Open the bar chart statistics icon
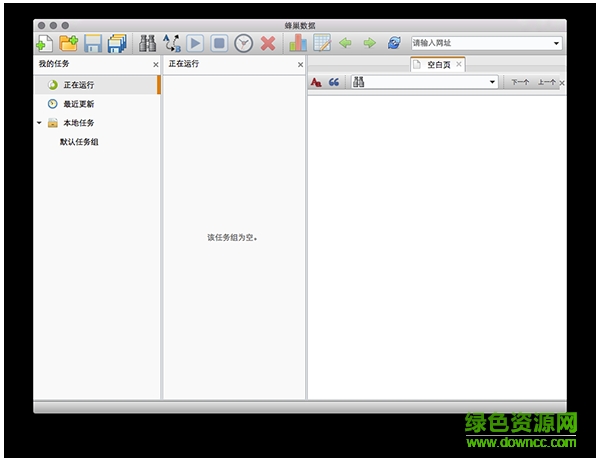 298,43
